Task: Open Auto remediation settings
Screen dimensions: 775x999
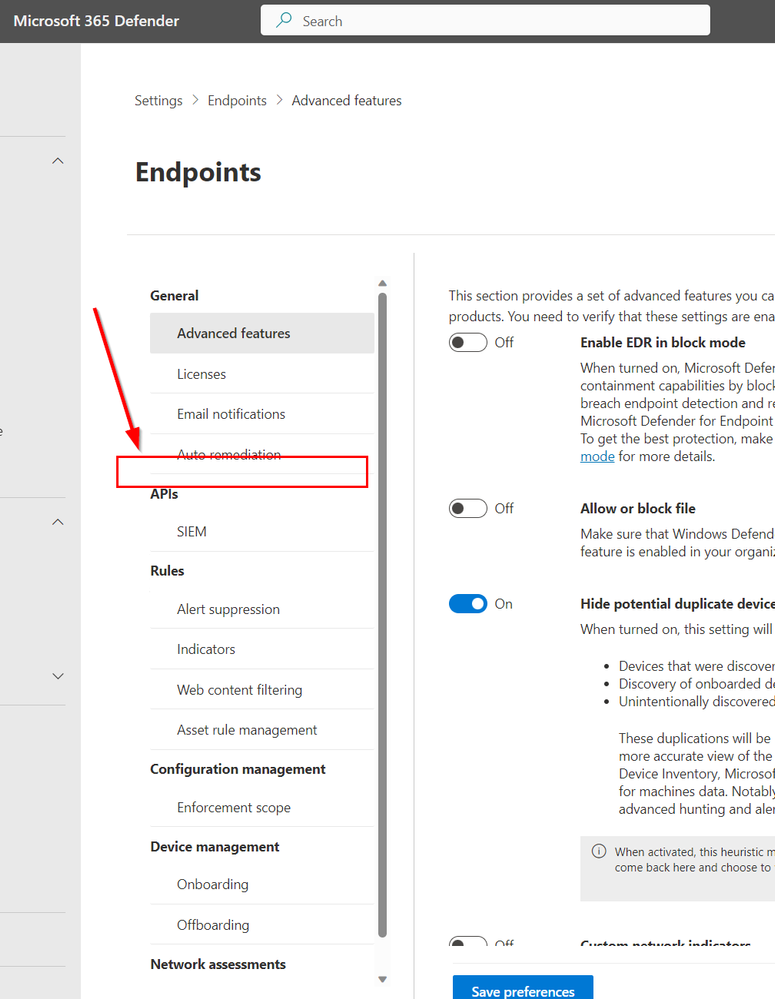Action: [x=262, y=454]
